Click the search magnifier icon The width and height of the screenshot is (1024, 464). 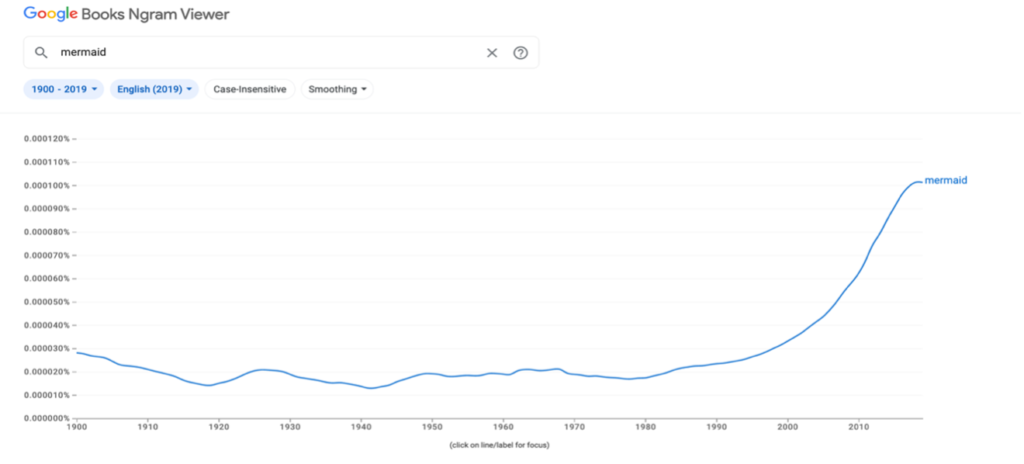[x=41, y=53]
